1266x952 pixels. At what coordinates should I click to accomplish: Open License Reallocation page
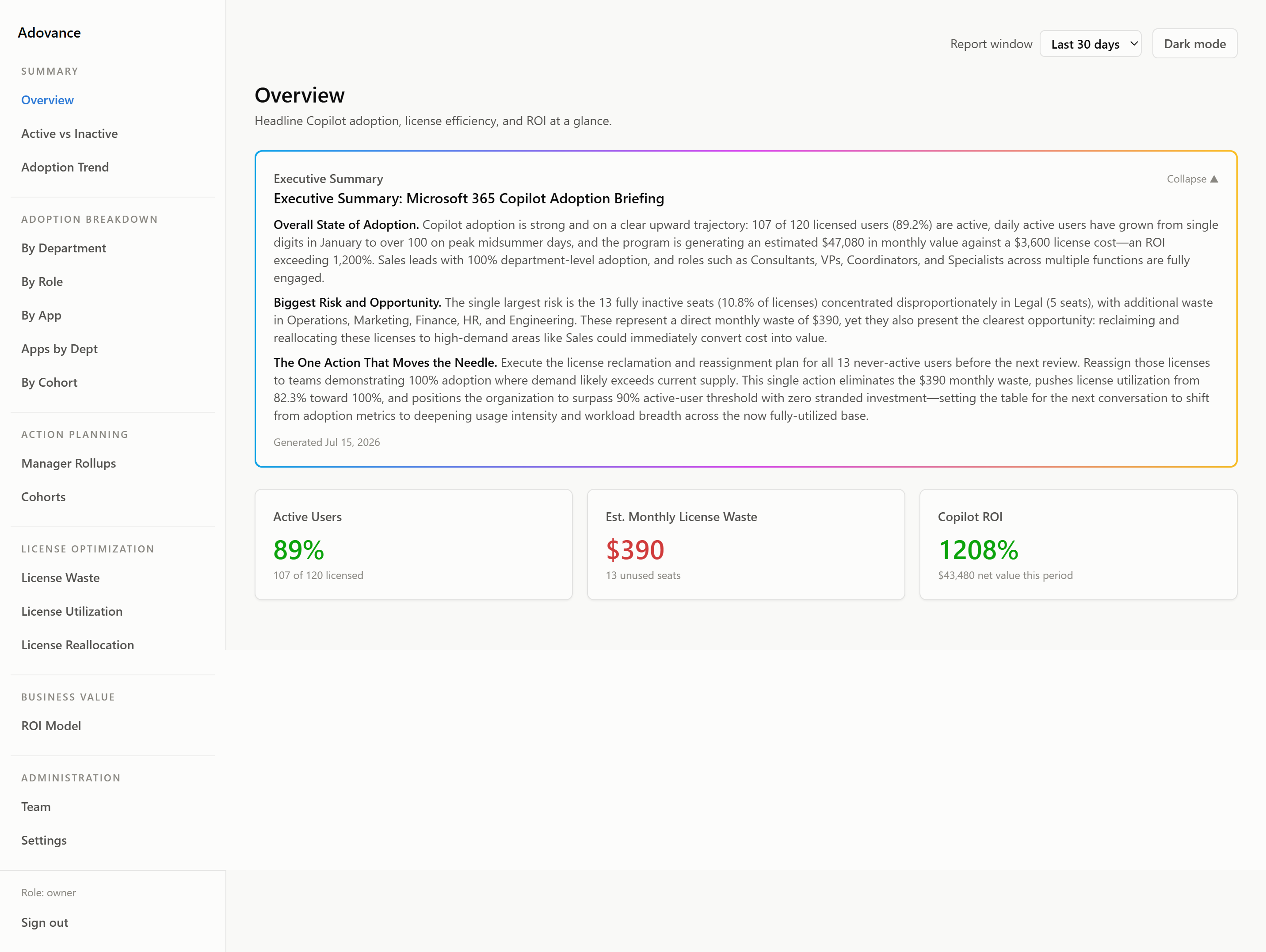[x=77, y=645]
